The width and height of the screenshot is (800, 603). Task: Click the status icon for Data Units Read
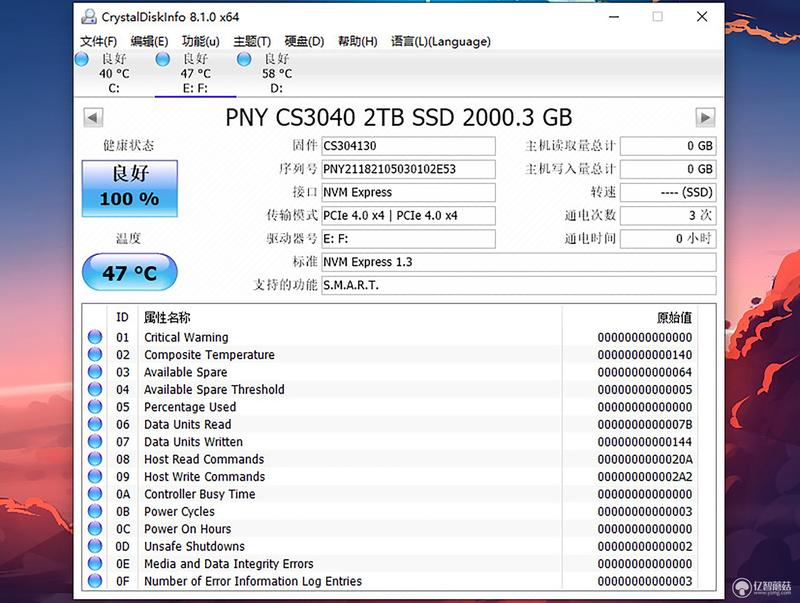tap(95, 424)
